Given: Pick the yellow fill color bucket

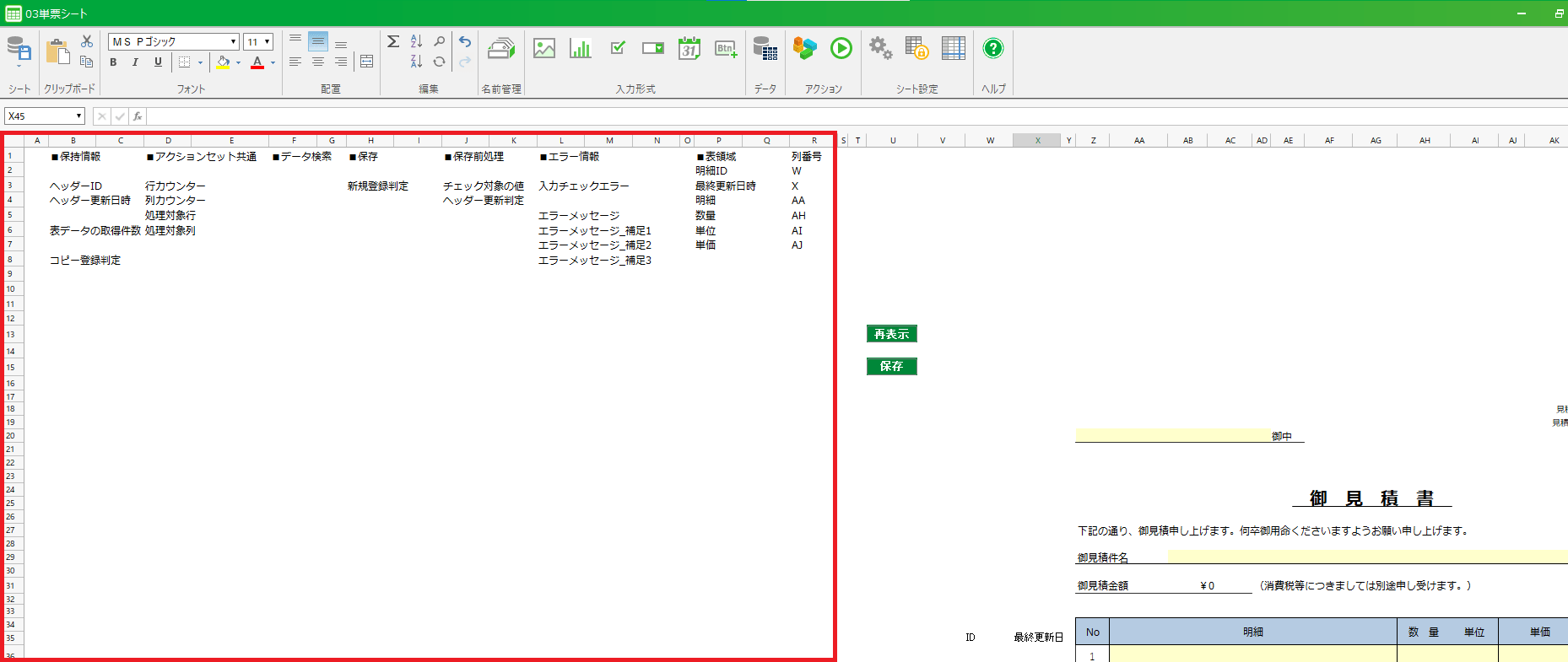Looking at the screenshot, I should point(223,62).
